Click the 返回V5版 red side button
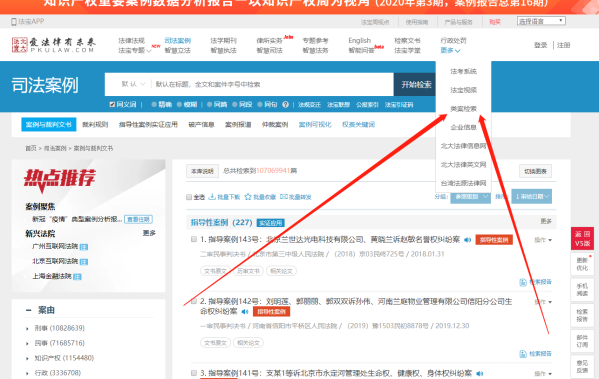The image size is (599, 379). click(x=582, y=238)
